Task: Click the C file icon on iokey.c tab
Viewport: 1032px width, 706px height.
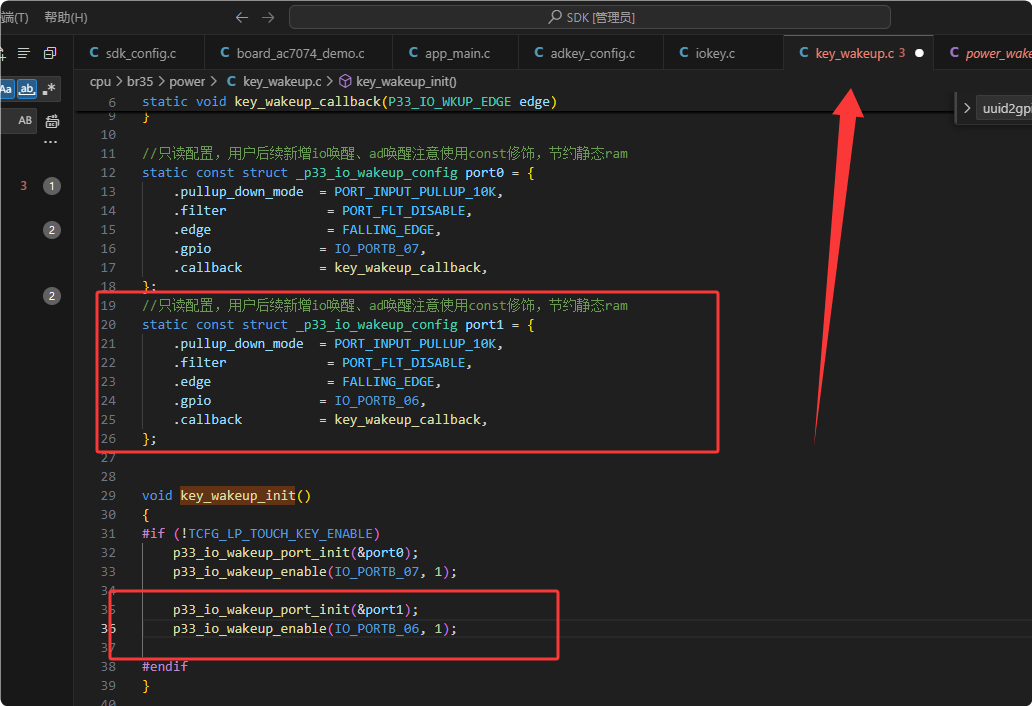Action: click(x=684, y=53)
